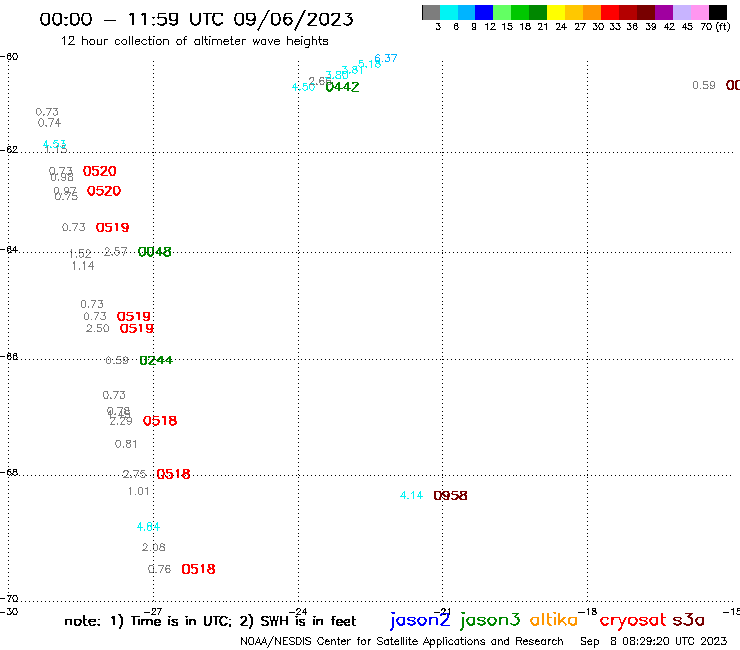The image size is (740, 650).
Task: Click the 6.37 wave height value
Action: click(386, 58)
